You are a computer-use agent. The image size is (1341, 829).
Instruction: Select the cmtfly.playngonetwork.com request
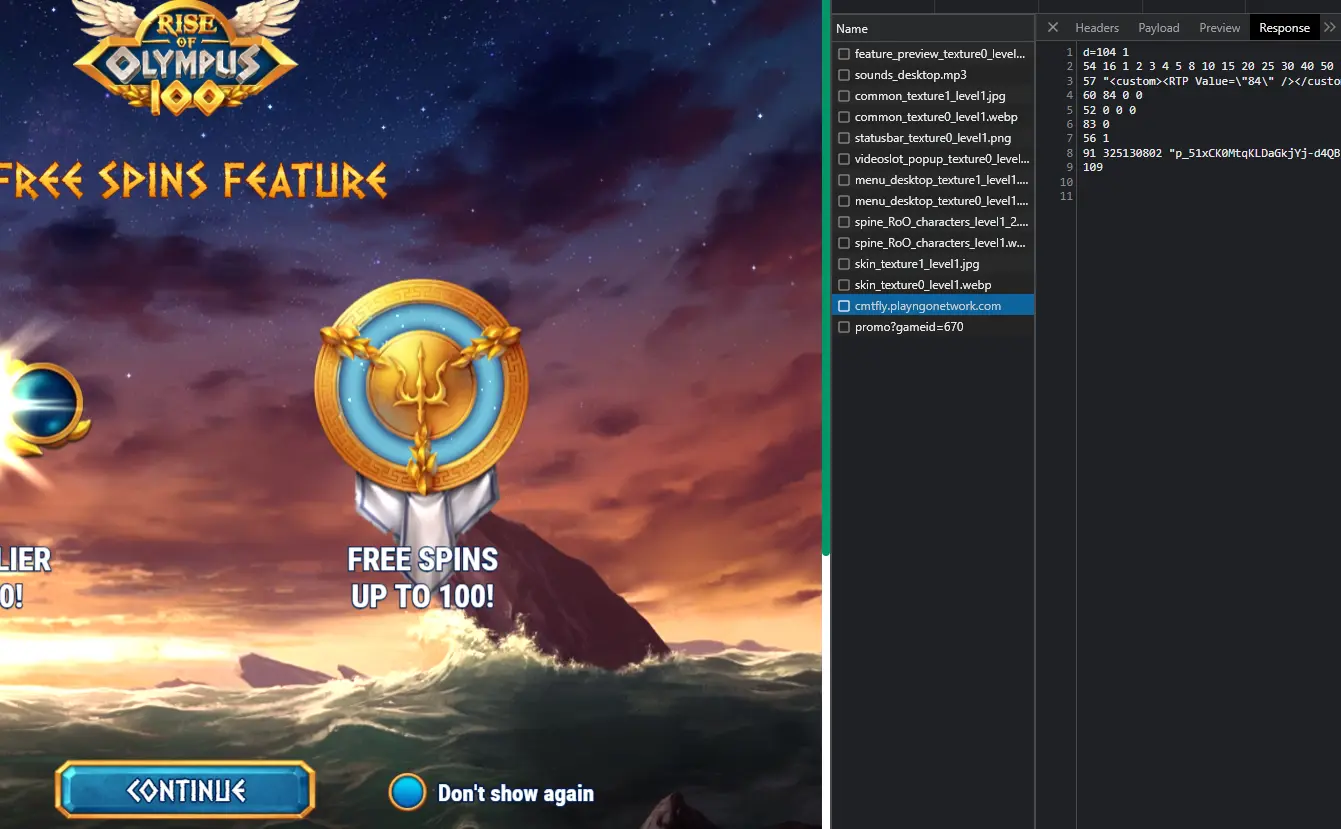coord(932,306)
